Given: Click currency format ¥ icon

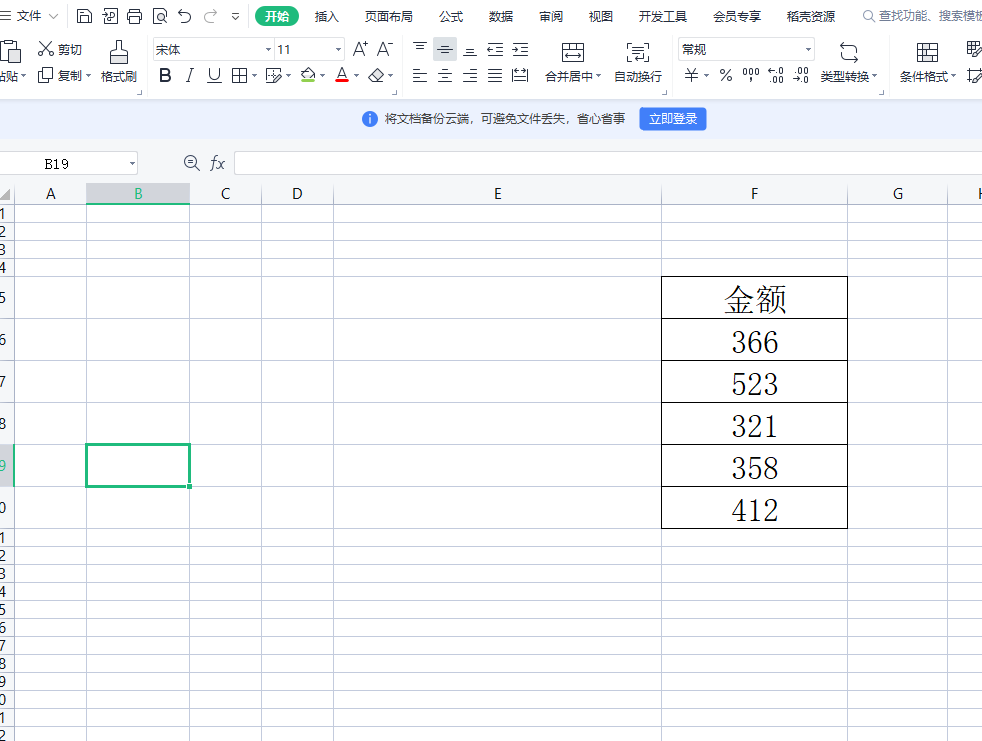Looking at the screenshot, I should click(x=691, y=76).
